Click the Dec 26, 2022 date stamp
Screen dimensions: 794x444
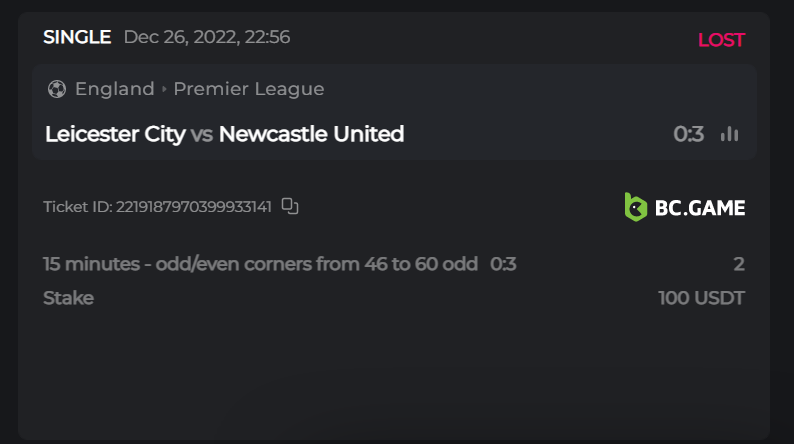point(207,38)
